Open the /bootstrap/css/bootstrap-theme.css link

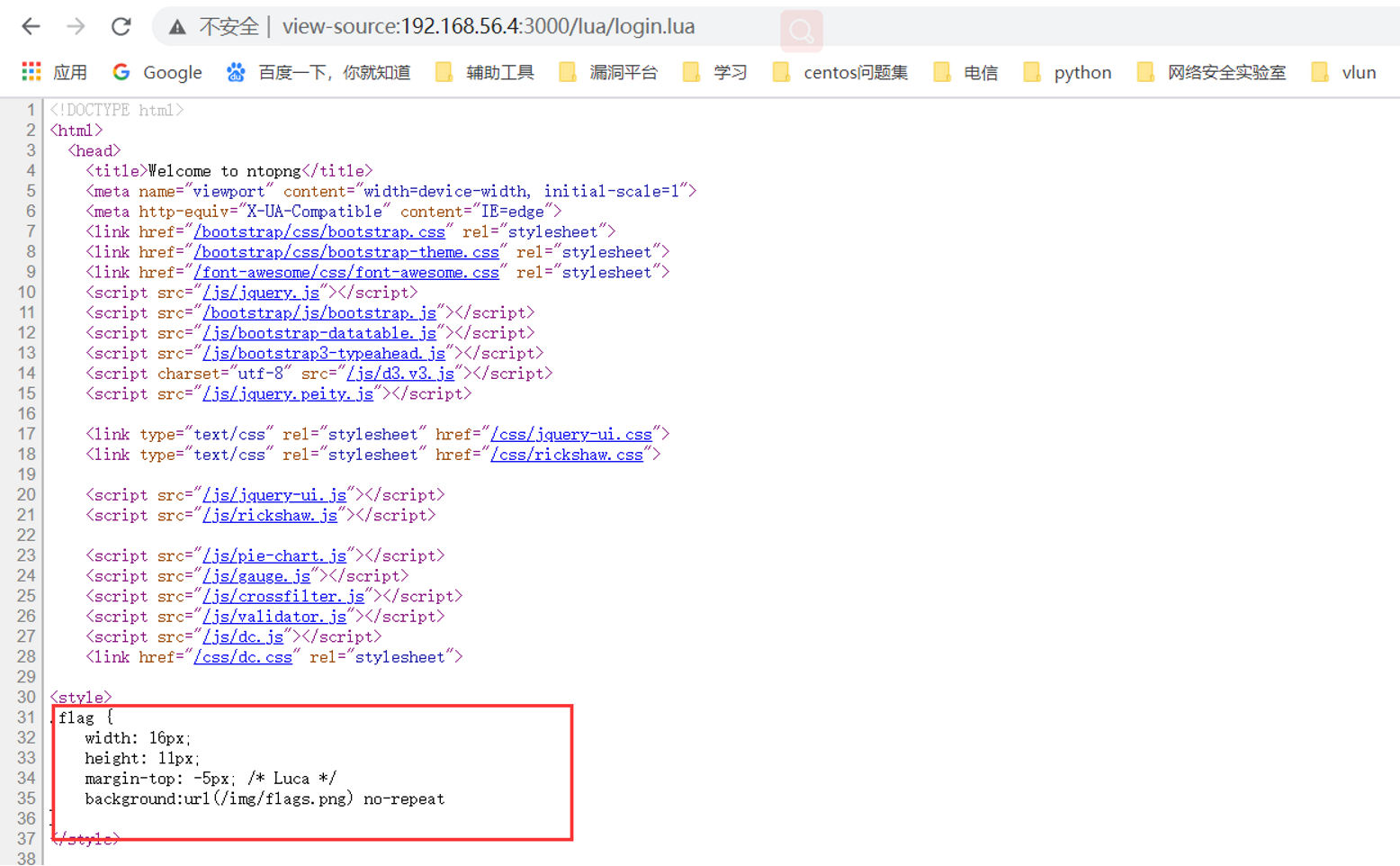pos(346,252)
